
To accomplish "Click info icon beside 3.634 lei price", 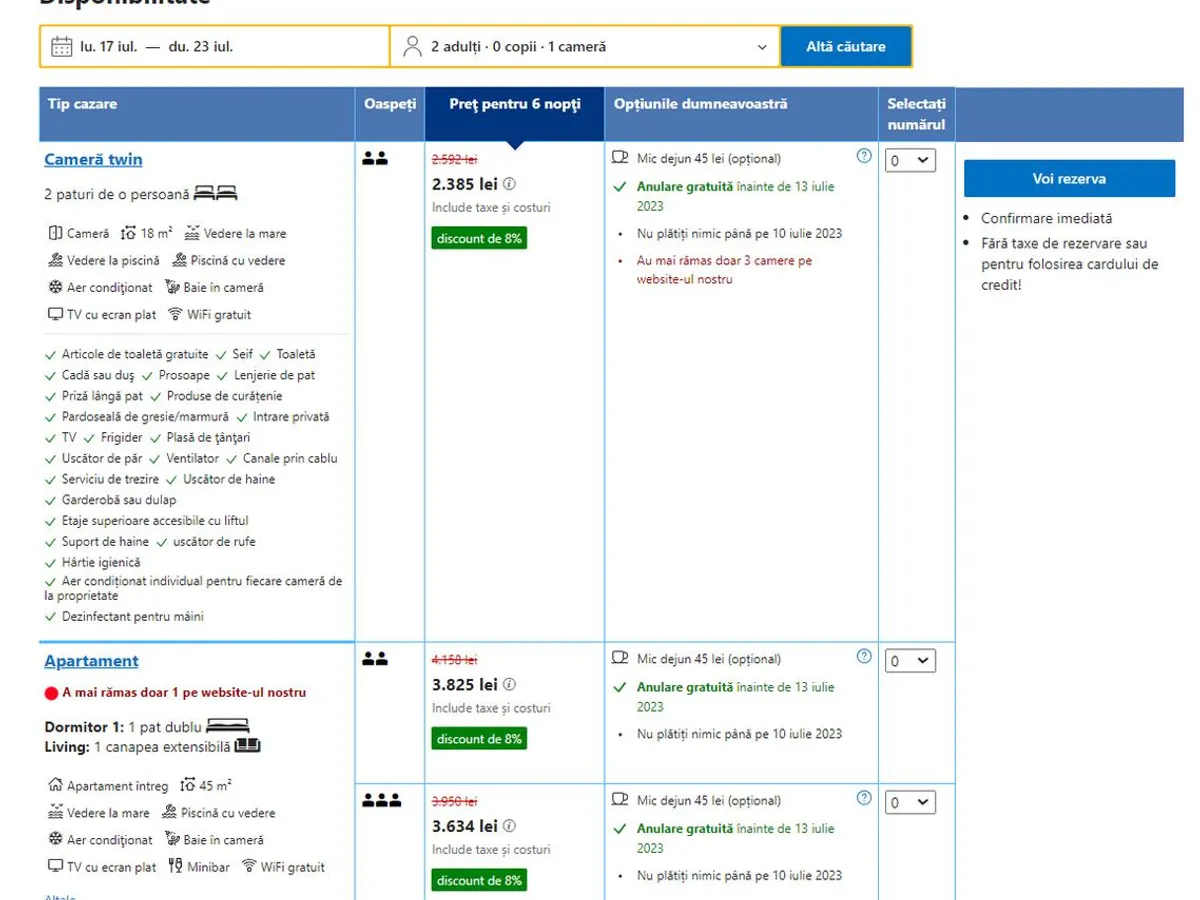I will [509, 827].
